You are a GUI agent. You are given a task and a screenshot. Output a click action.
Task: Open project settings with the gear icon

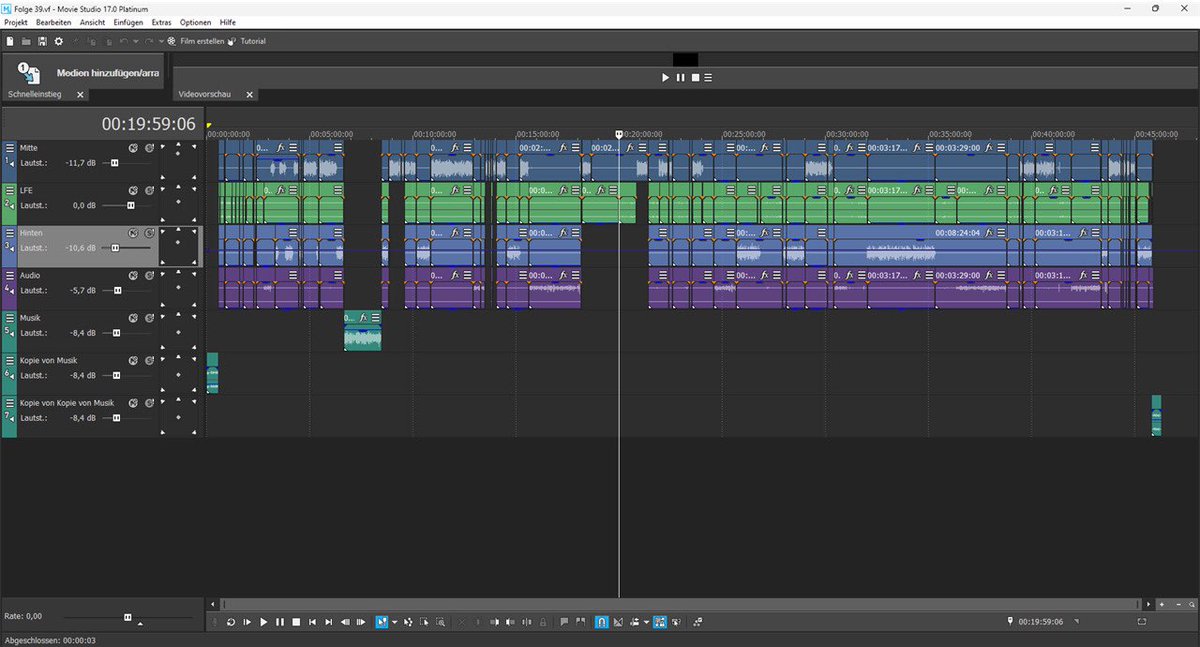point(59,41)
